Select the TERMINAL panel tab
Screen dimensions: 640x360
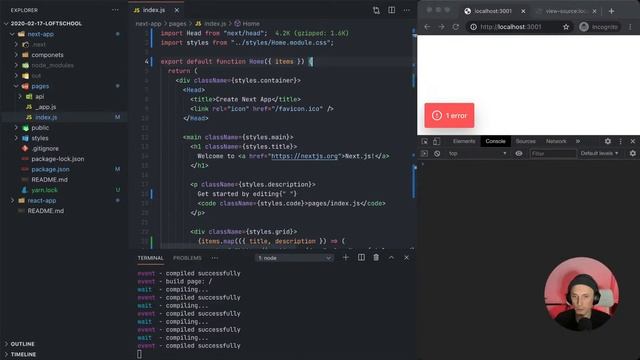[150, 258]
